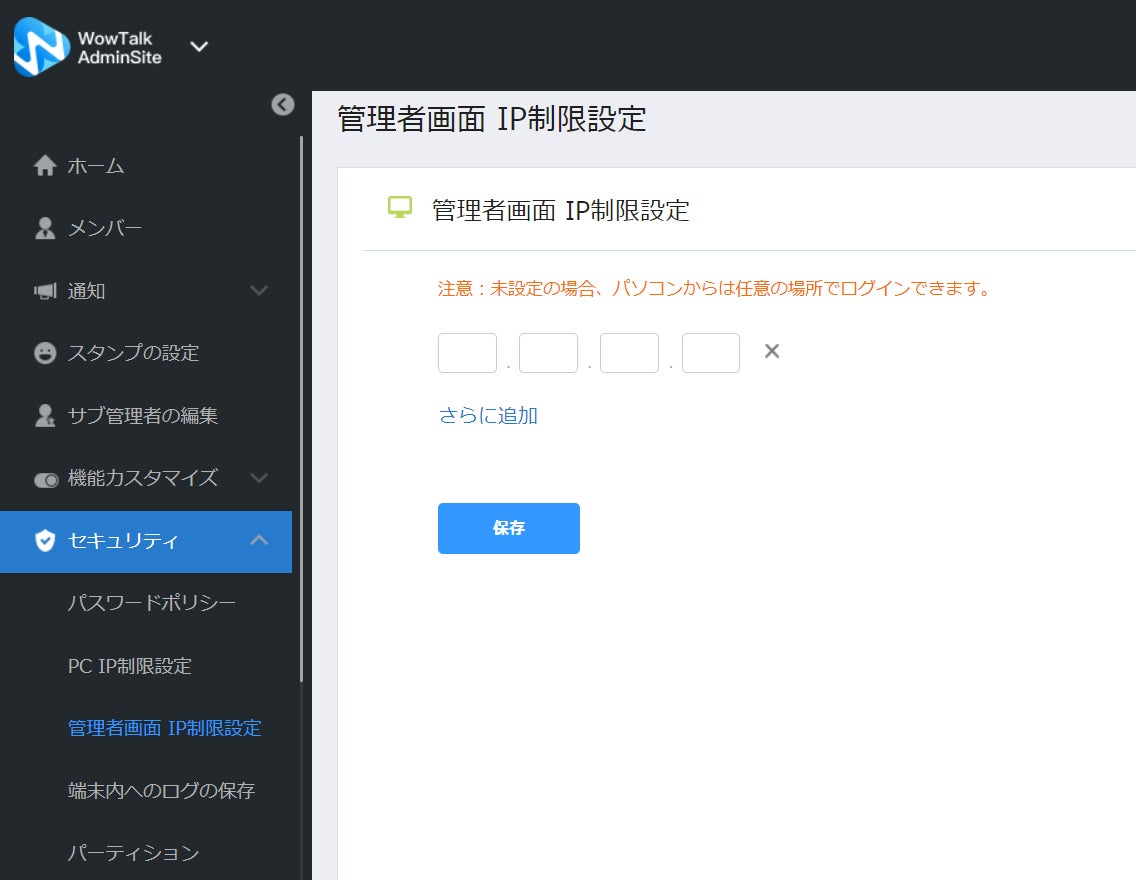Collapse the セキュリティ section chevron
The height and width of the screenshot is (880, 1136).
tap(259, 540)
